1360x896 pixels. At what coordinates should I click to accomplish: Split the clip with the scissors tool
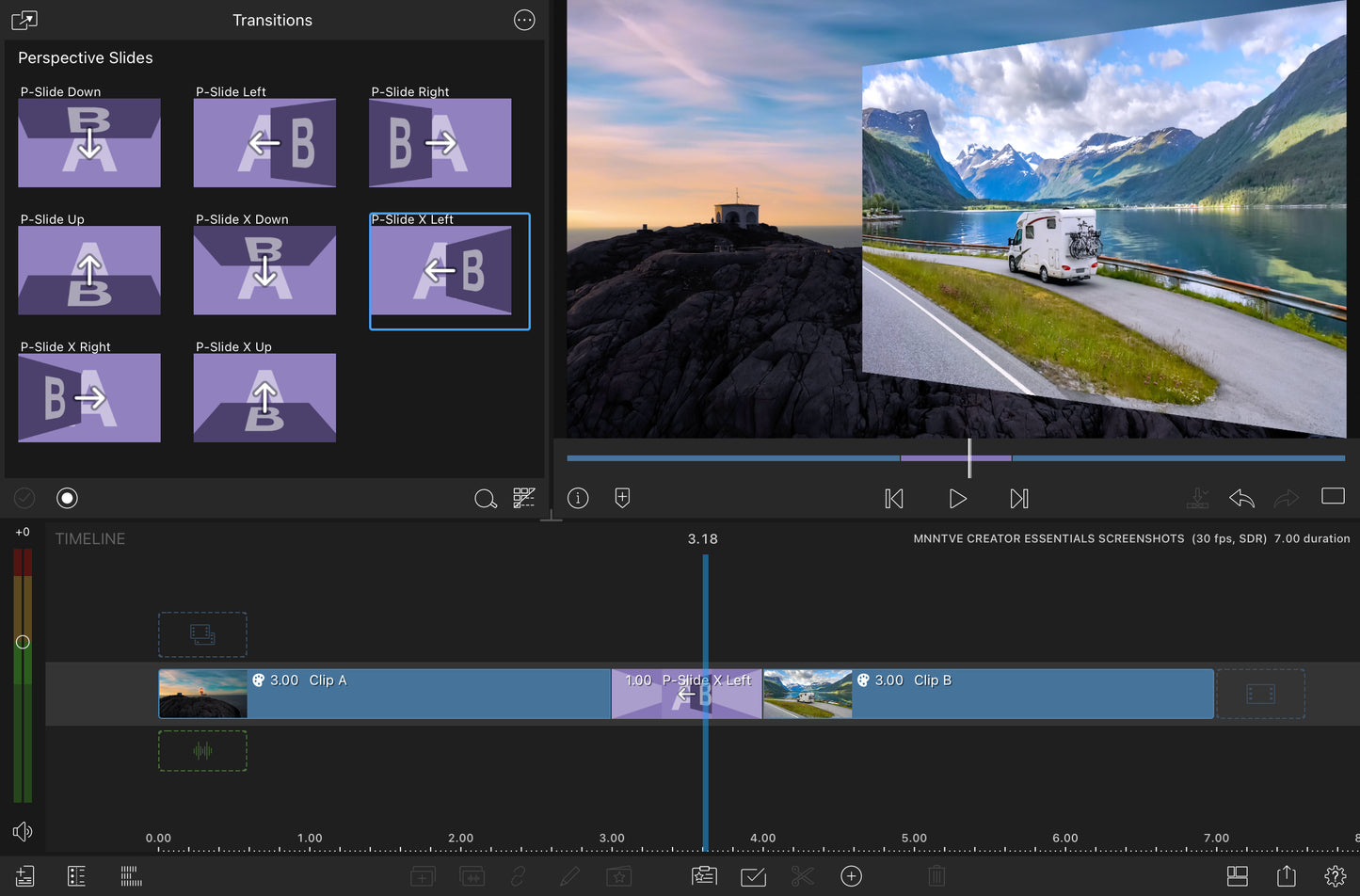pos(802,876)
